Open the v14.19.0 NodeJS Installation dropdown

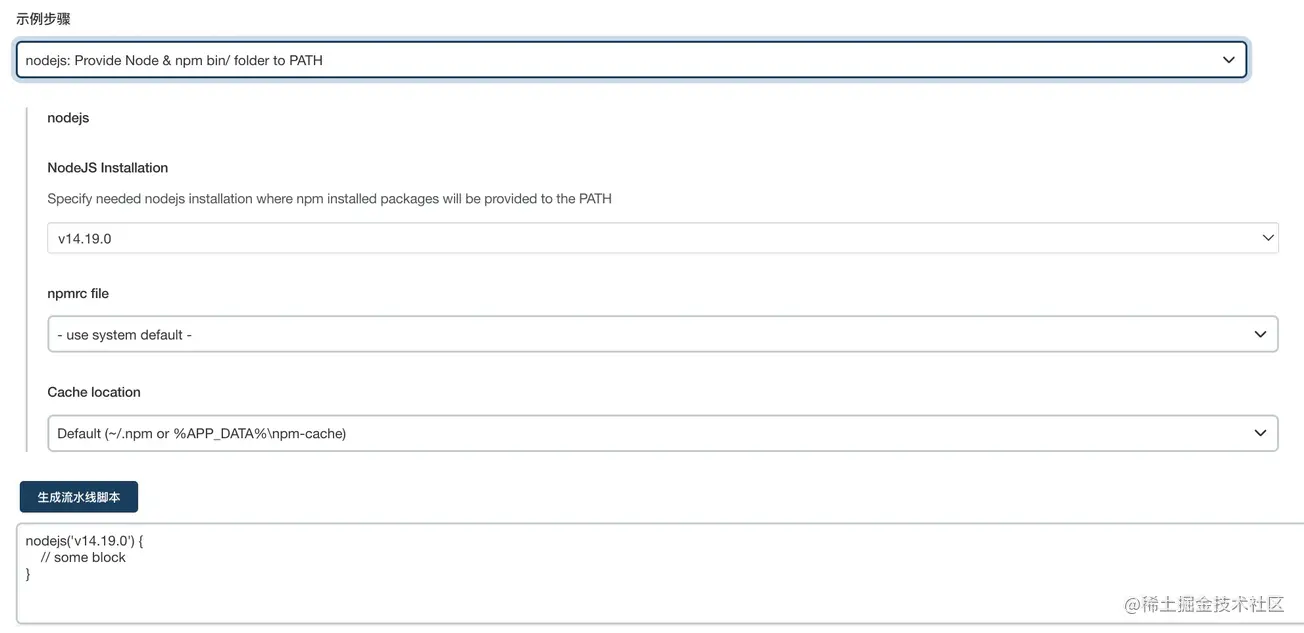coord(663,238)
